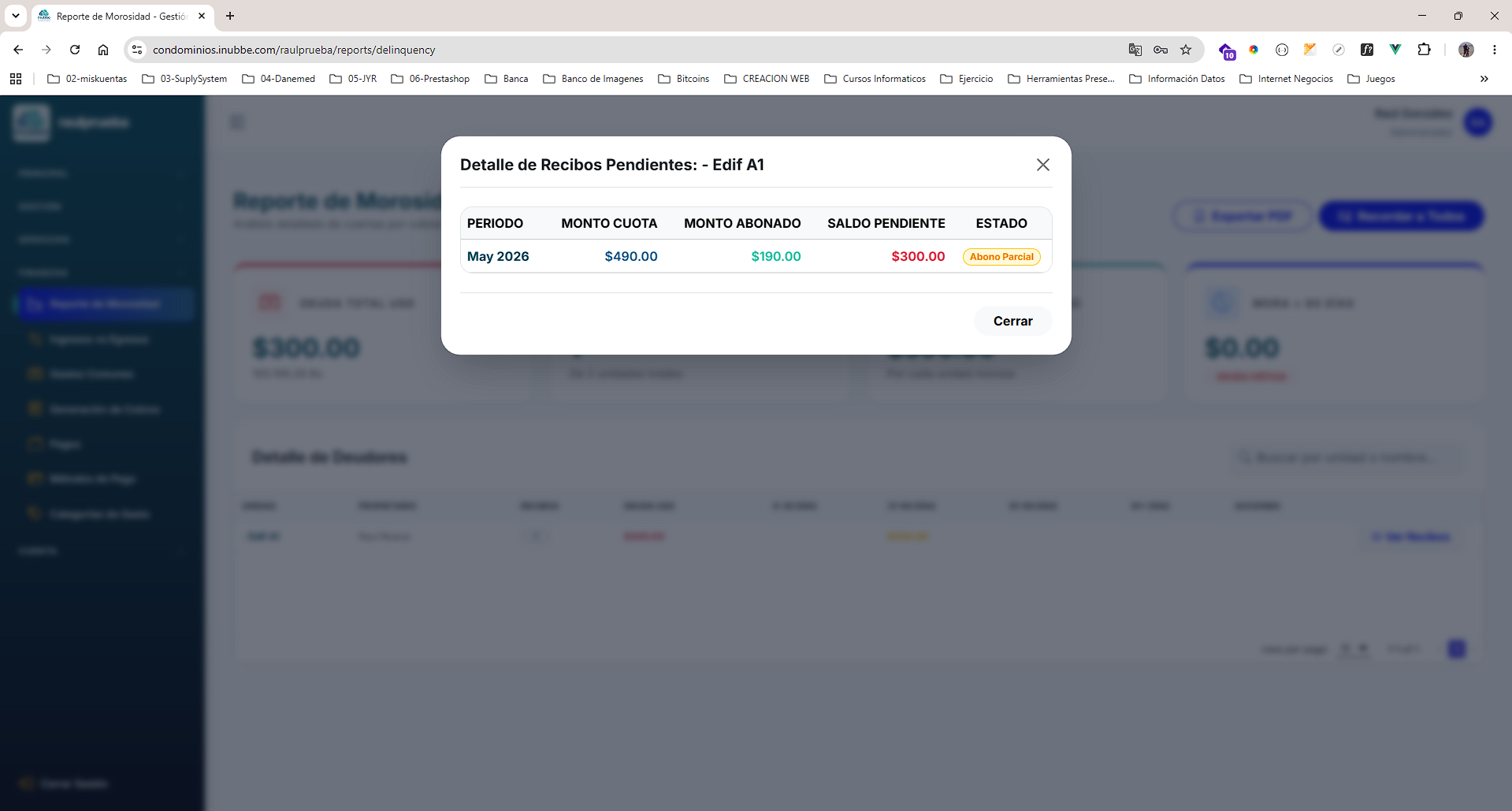
Task: Open the extension with the 10 badge
Action: tap(1227, 50)
